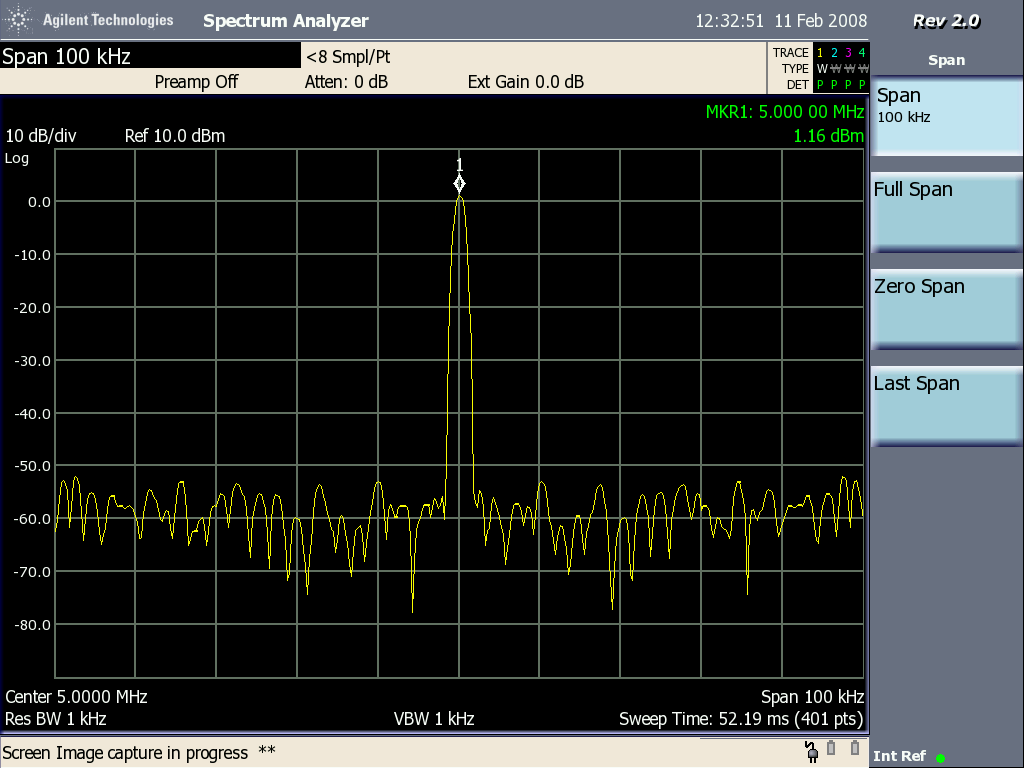The image size is (1024, 768).
Task: Click the '1.16 dBm' marker amplitude value
Action: click(x=828, y=136)
